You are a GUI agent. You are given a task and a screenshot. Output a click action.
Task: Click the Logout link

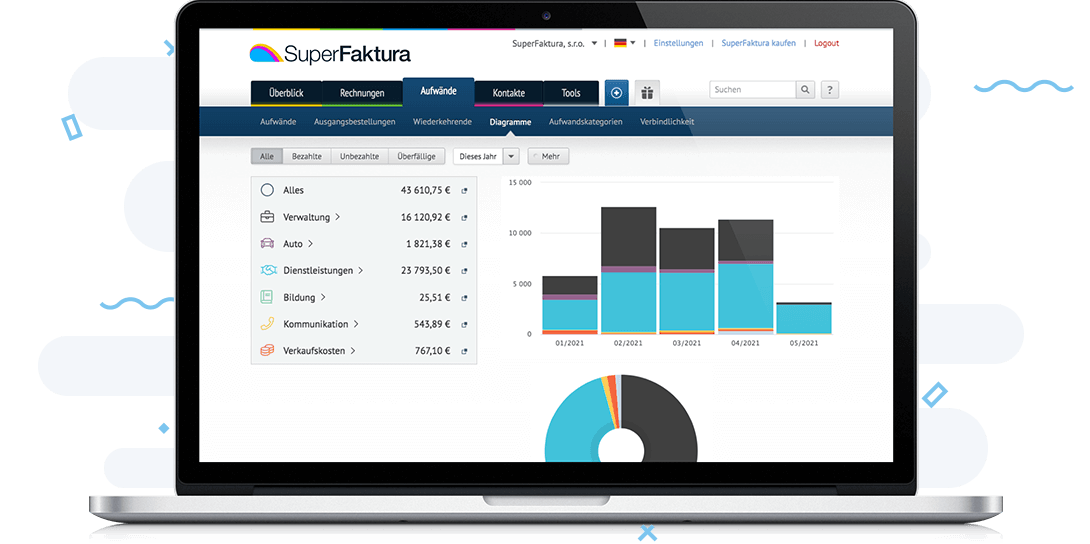[827, 43]
